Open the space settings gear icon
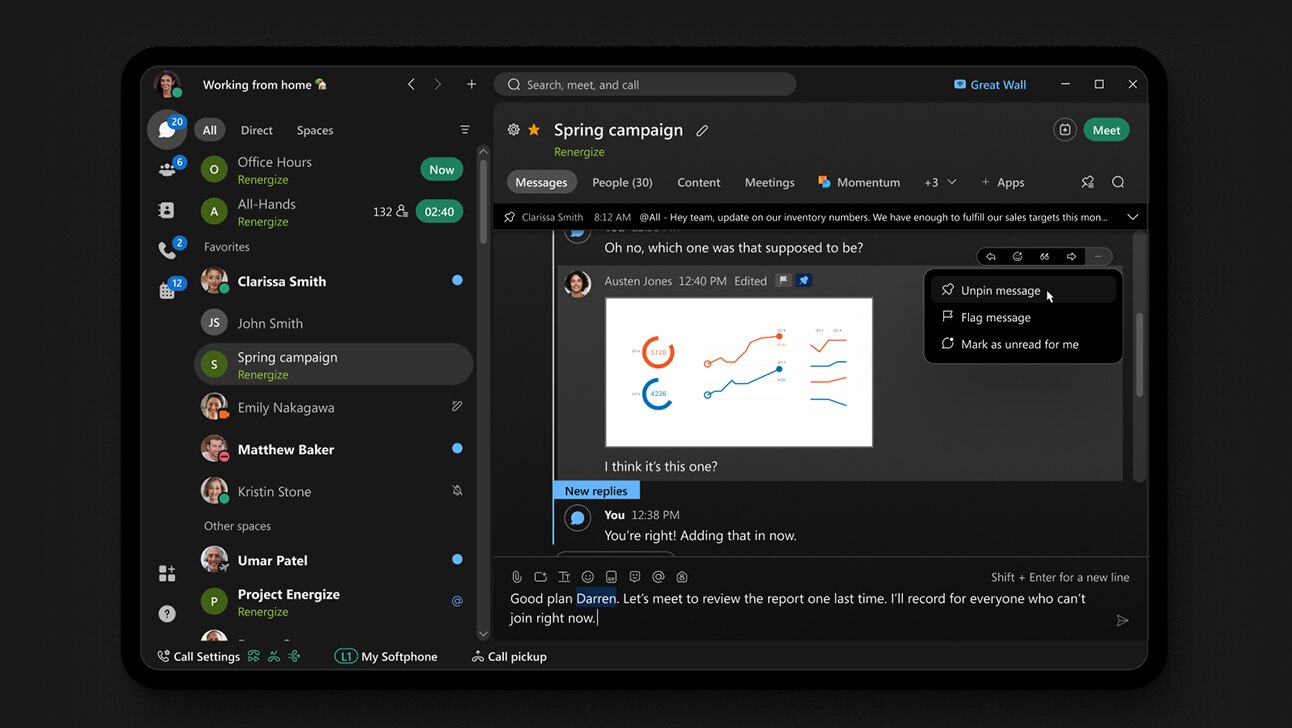 click(514, 130)
